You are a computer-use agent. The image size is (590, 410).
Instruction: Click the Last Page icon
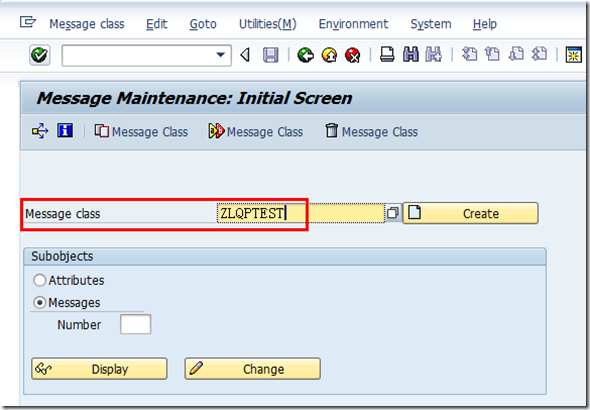click(539, 54)
